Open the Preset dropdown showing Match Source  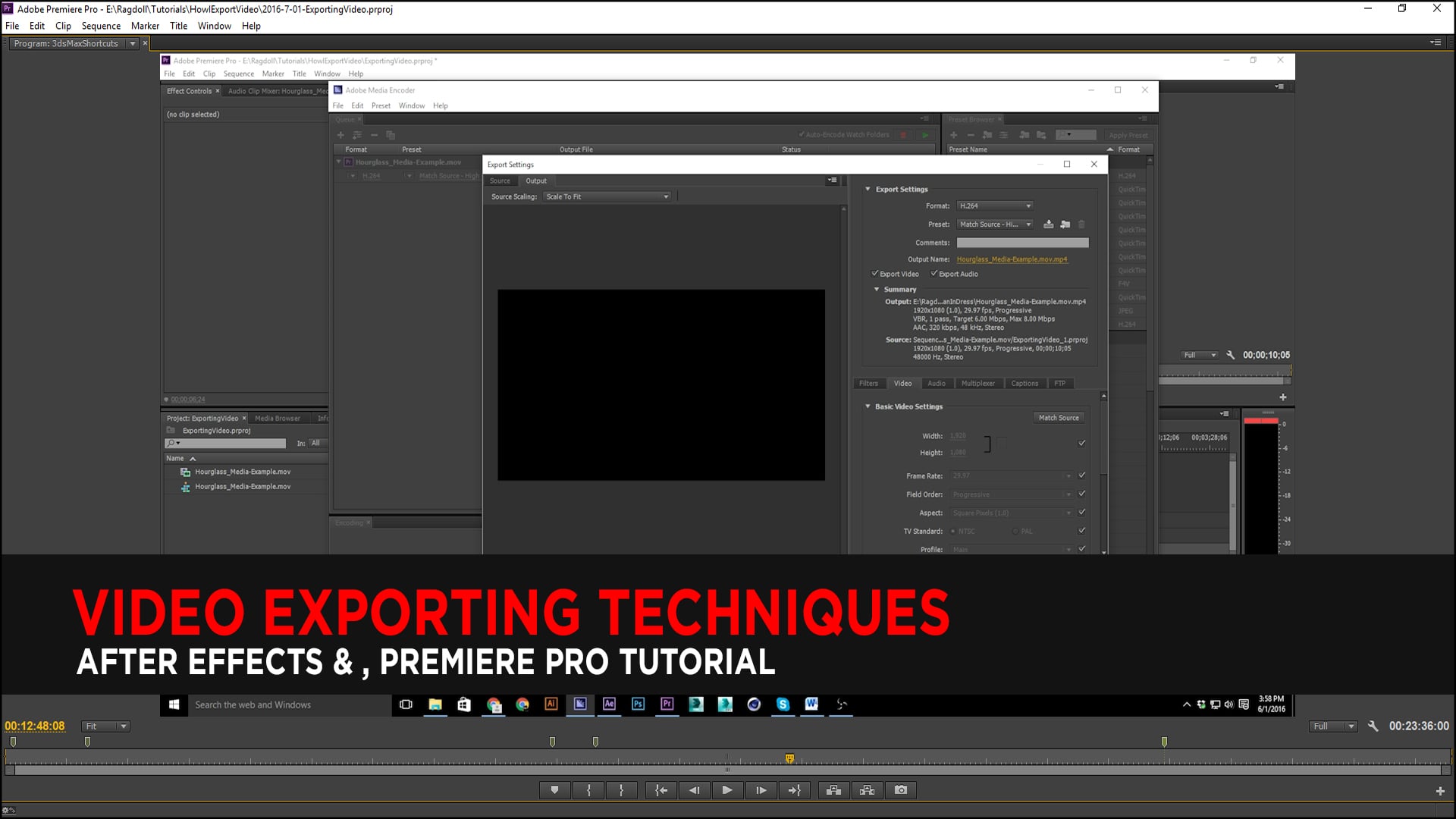click(995, 224)
